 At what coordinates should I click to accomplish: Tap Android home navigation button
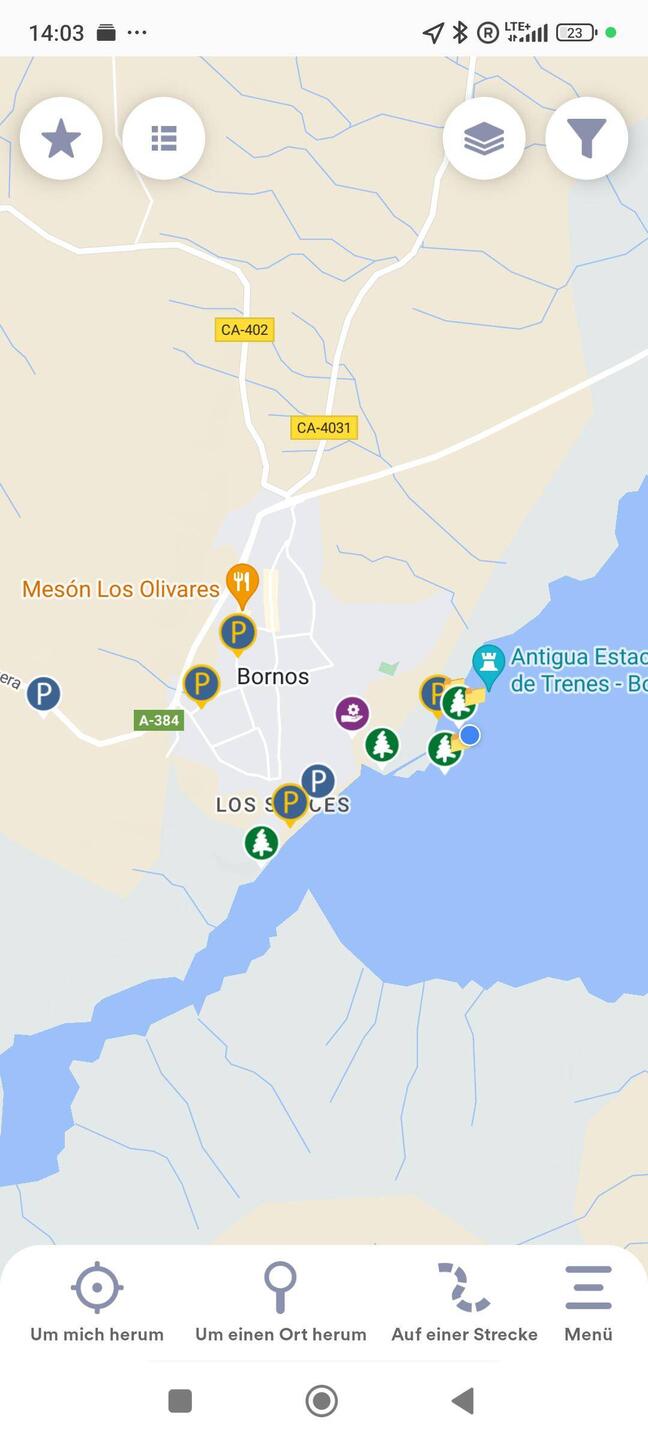coord(321,1401)
